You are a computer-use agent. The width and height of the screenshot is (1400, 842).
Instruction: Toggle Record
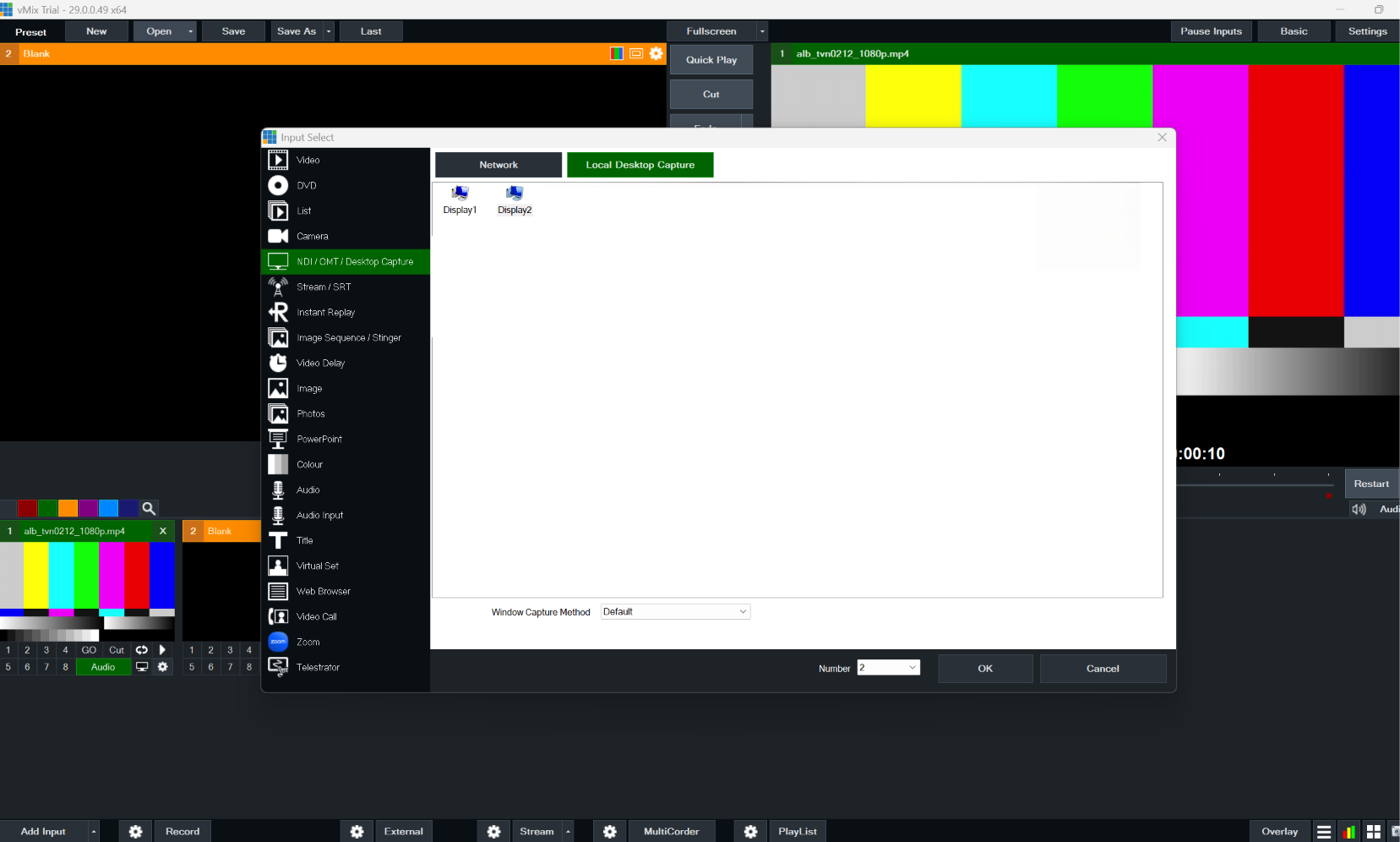pyautogui.click(x=182, y=832)
